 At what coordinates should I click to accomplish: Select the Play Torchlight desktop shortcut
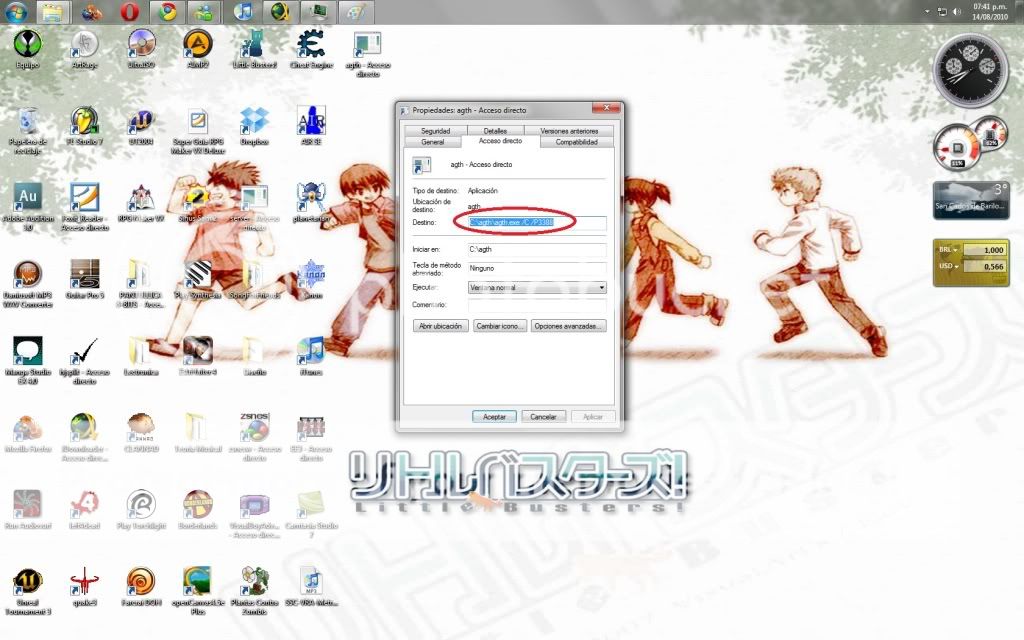coord(141,510)
